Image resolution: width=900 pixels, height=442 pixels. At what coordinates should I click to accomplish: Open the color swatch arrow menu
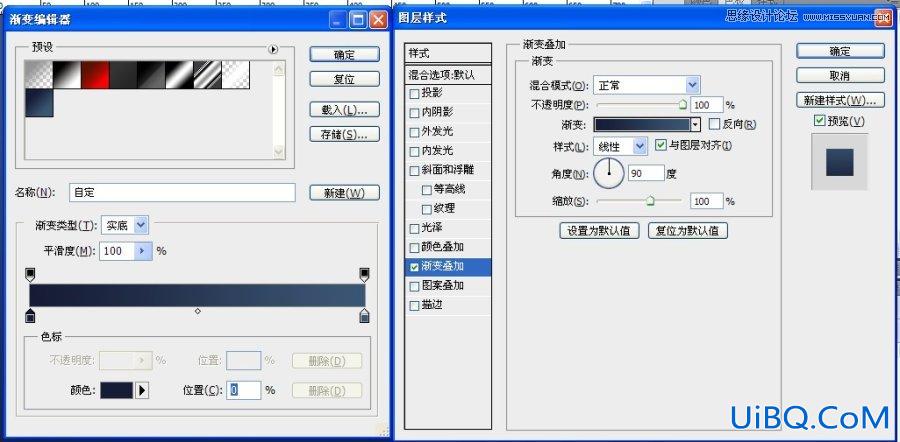(142, 391)
